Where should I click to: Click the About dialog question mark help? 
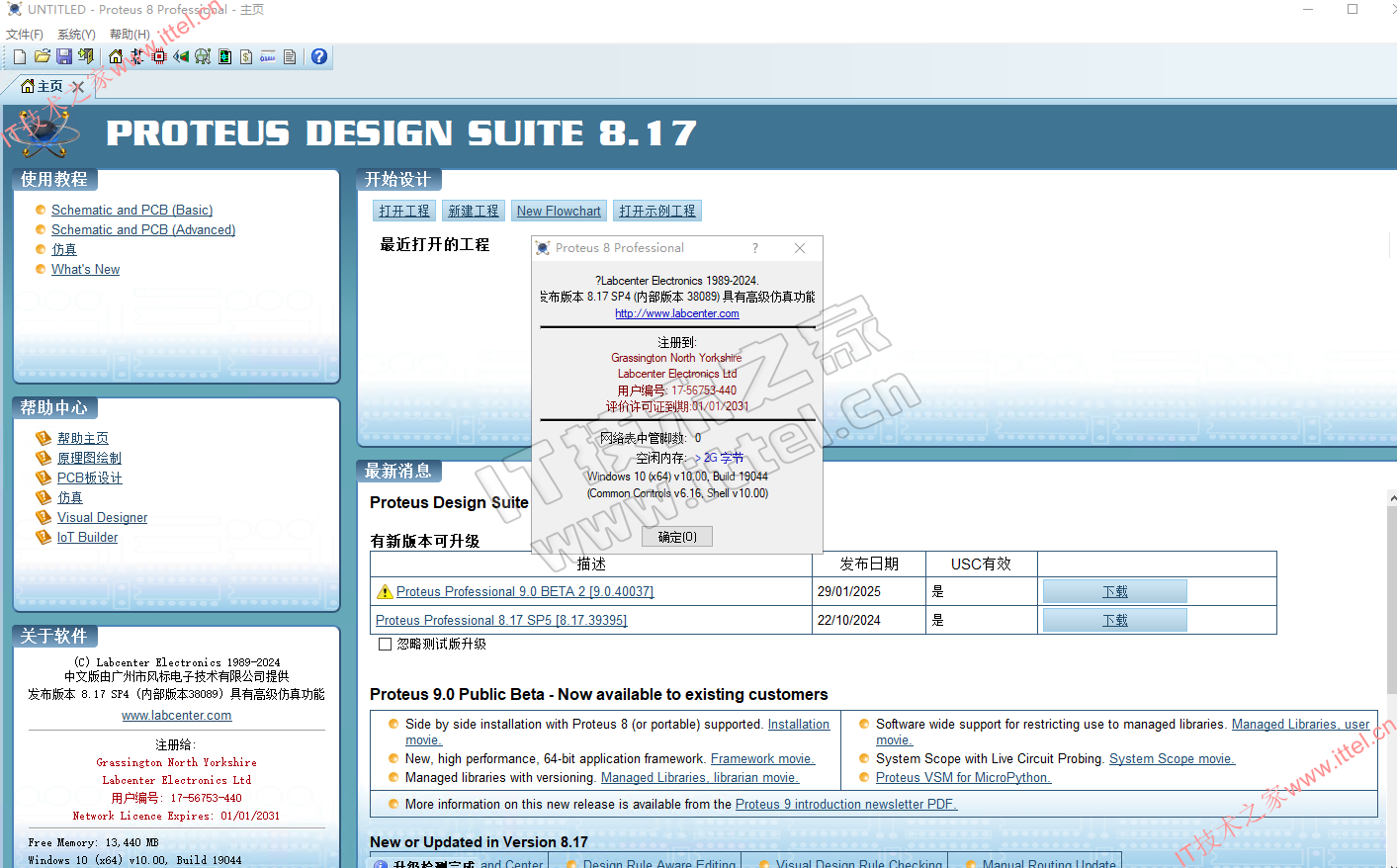[755, 248]
